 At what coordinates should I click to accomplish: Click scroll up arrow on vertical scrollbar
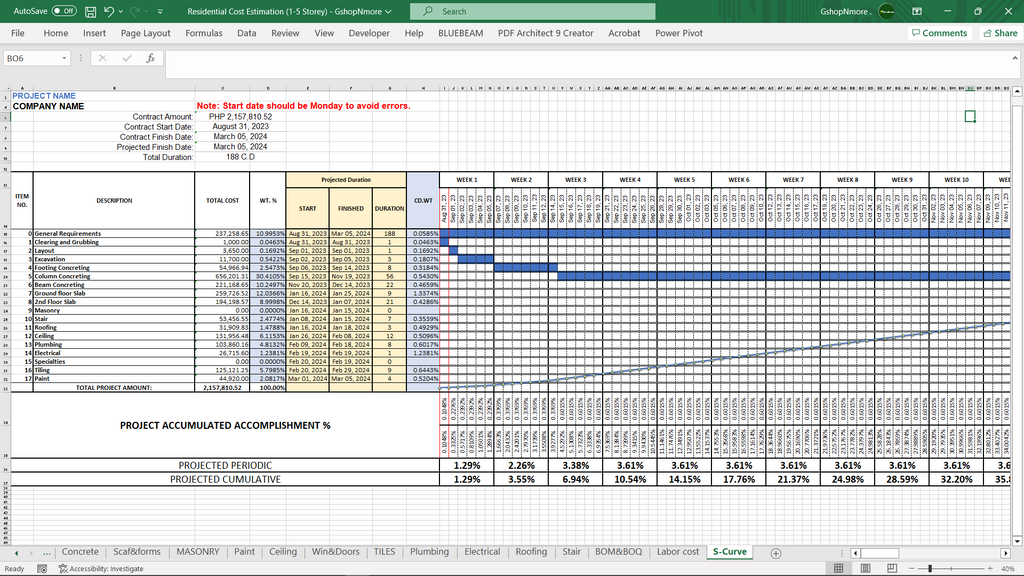click(x=1017, y=91)
